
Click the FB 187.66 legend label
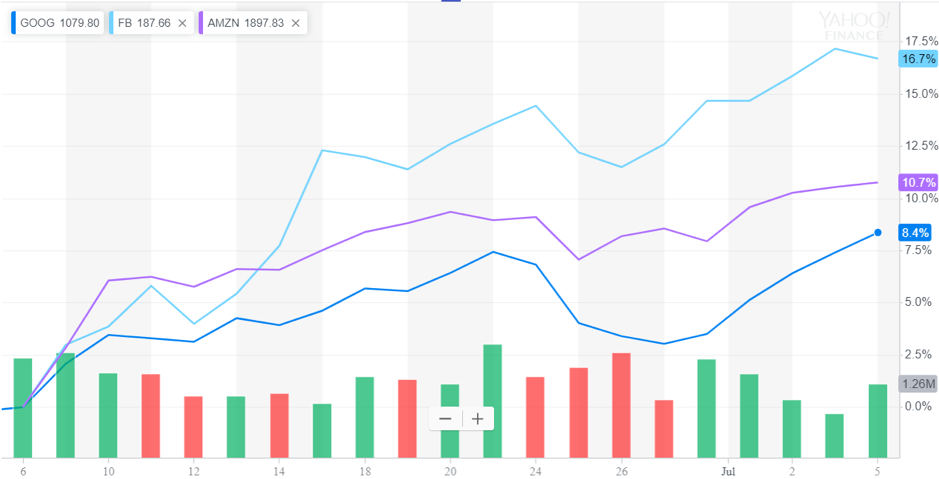(x=144, y=23)
